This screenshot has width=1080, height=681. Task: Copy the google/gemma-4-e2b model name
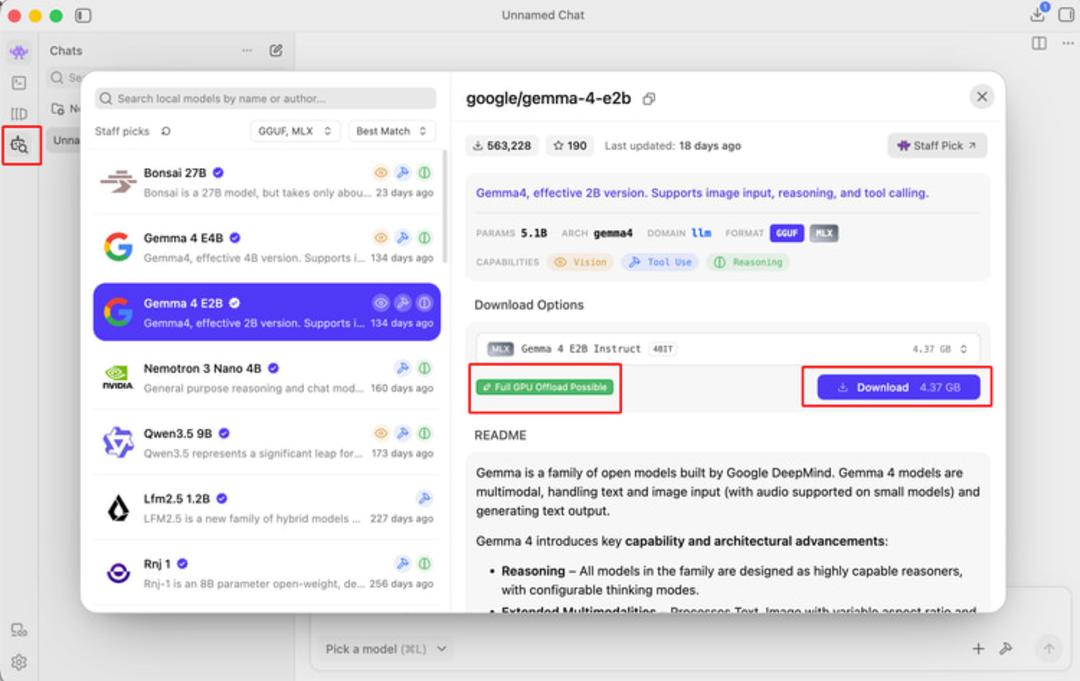(649, 99)
